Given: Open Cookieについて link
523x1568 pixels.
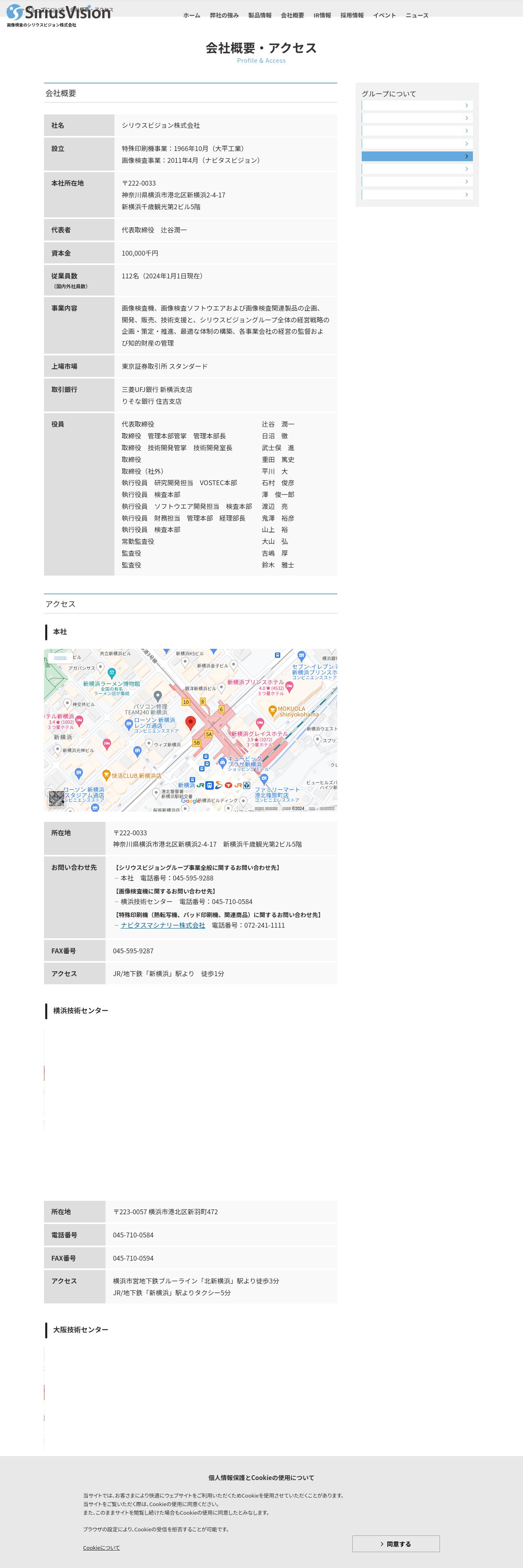Looking at the screenshot, I should coord(102,1547).
